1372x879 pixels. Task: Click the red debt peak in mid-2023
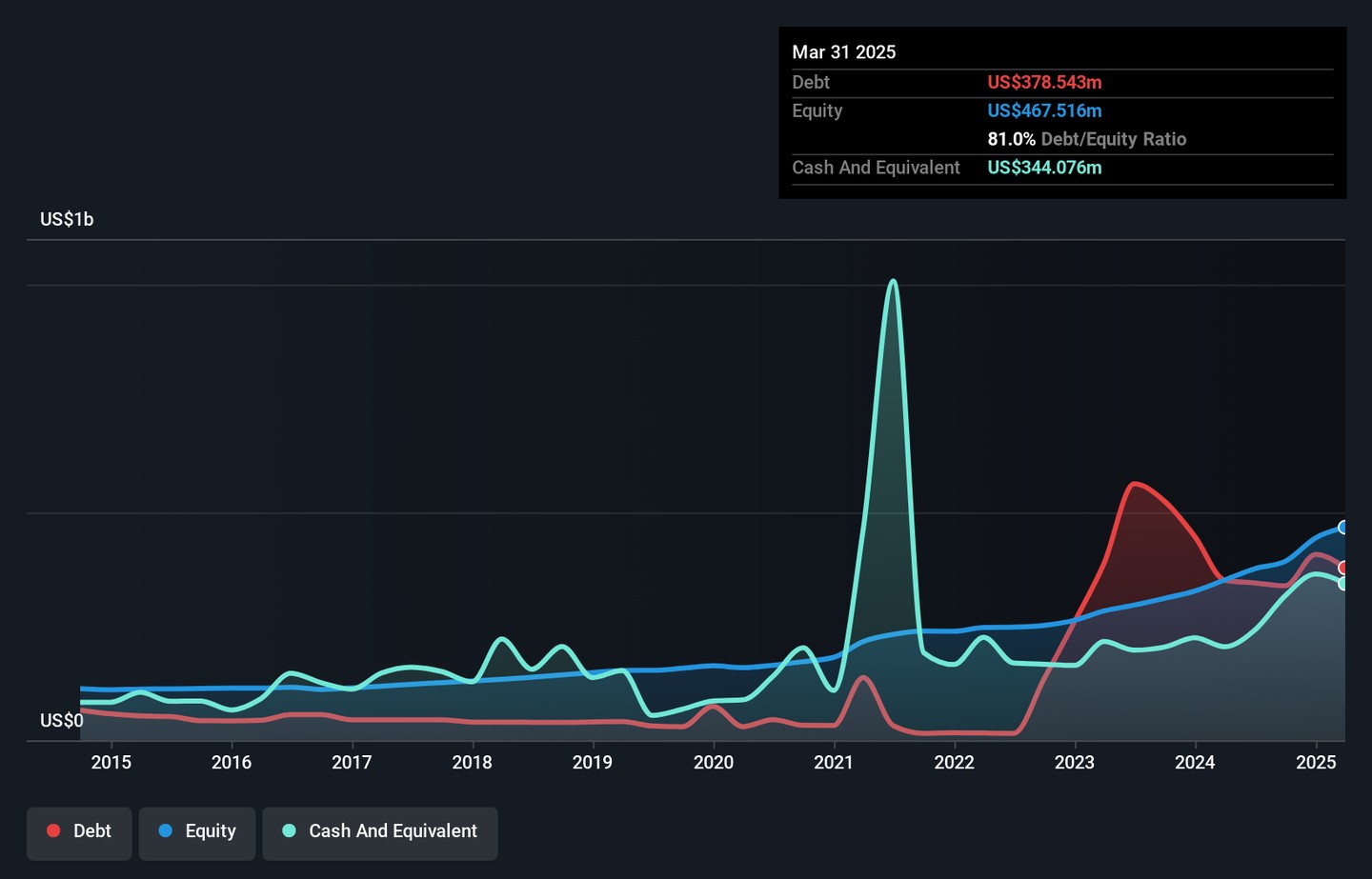pyautogui.click(x=1134, y=485)
